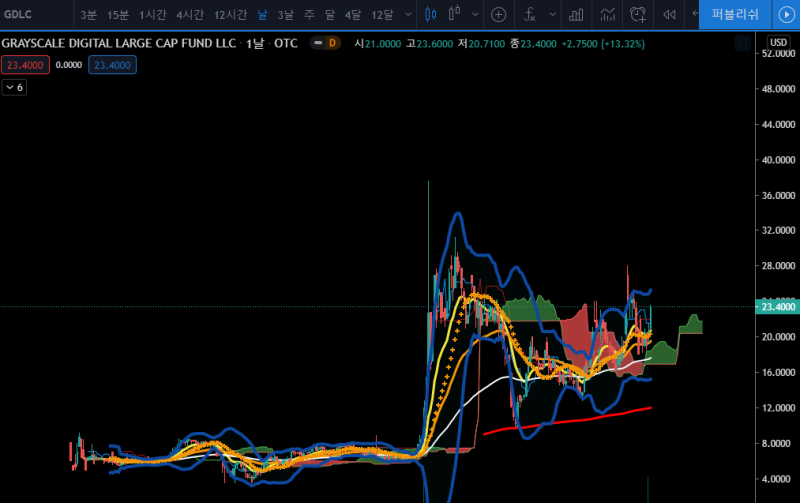Click the 23.4000 current price label on axis

pyautogui.click(x=778, y=307)
